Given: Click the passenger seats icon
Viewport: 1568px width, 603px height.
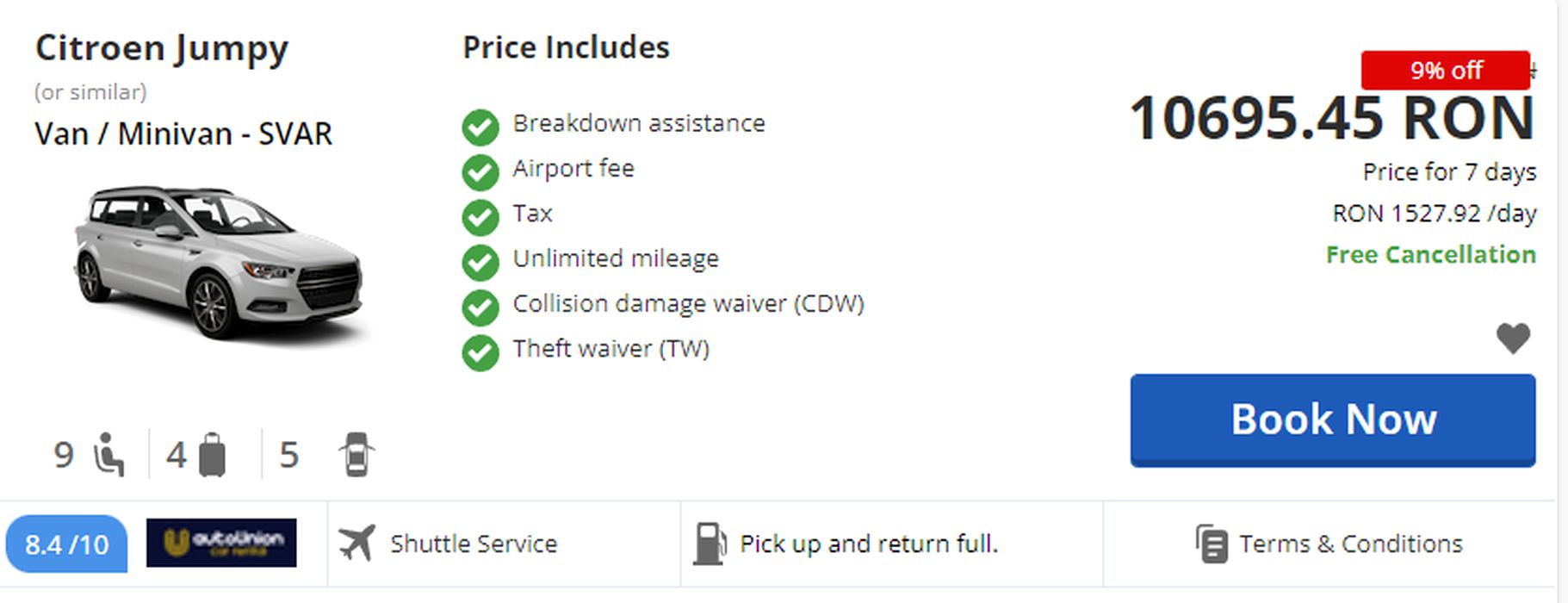Looking at the screenshot, I should coord(109,455).
